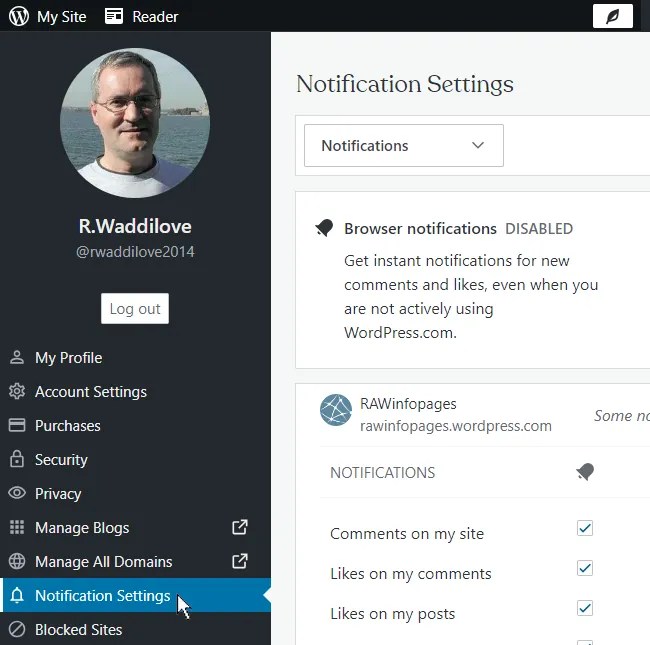Click the Manage Blogs grid icon
This screenshot has height=645, width=650.
(x=17, y=527)
